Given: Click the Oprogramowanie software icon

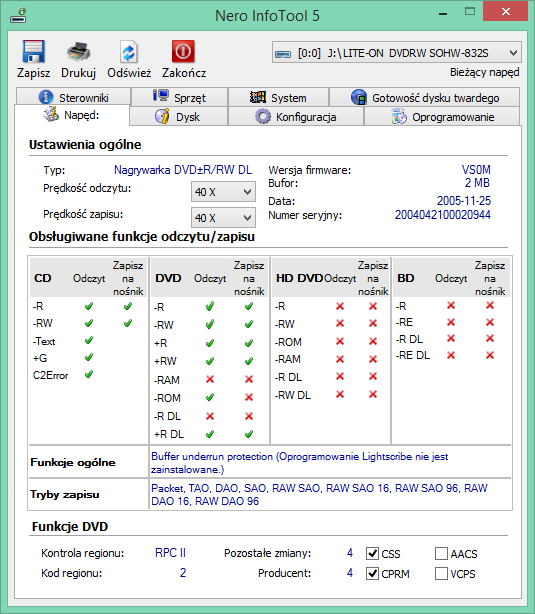Looking at the screenshot, I should coord(399,116).
